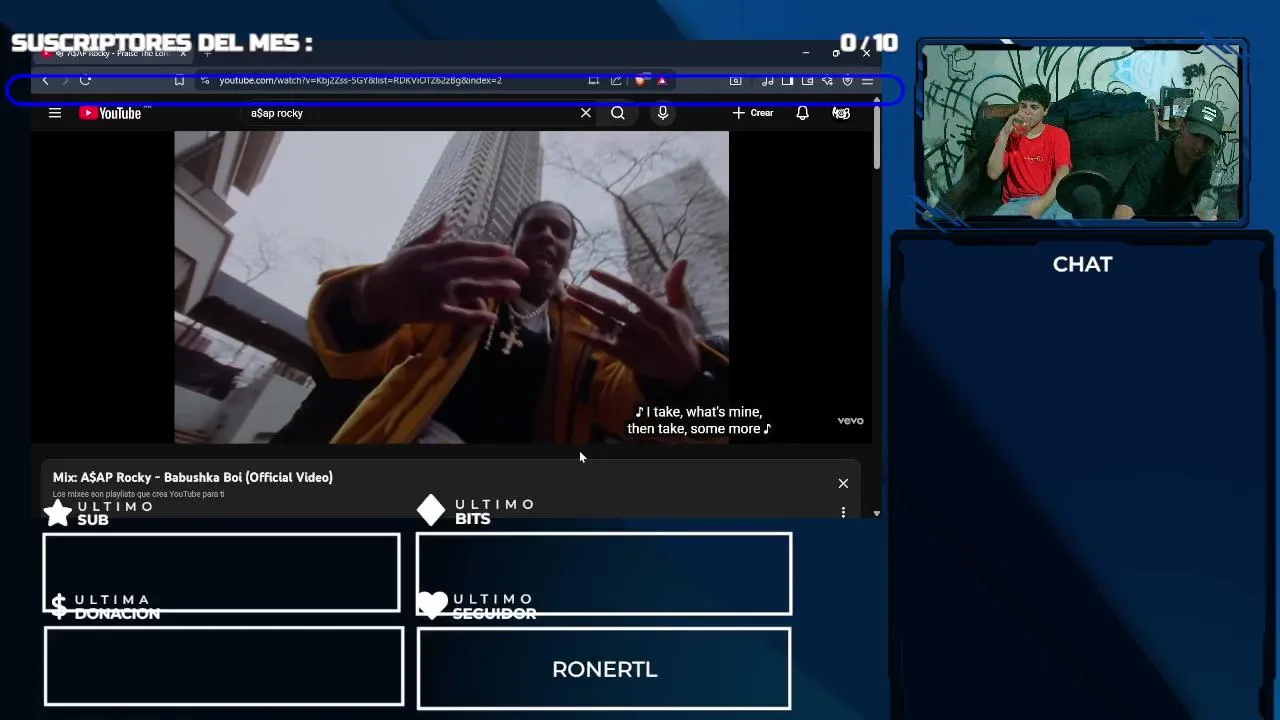View site information icon in address bar

pyautogui.click(x=205, y=80)
